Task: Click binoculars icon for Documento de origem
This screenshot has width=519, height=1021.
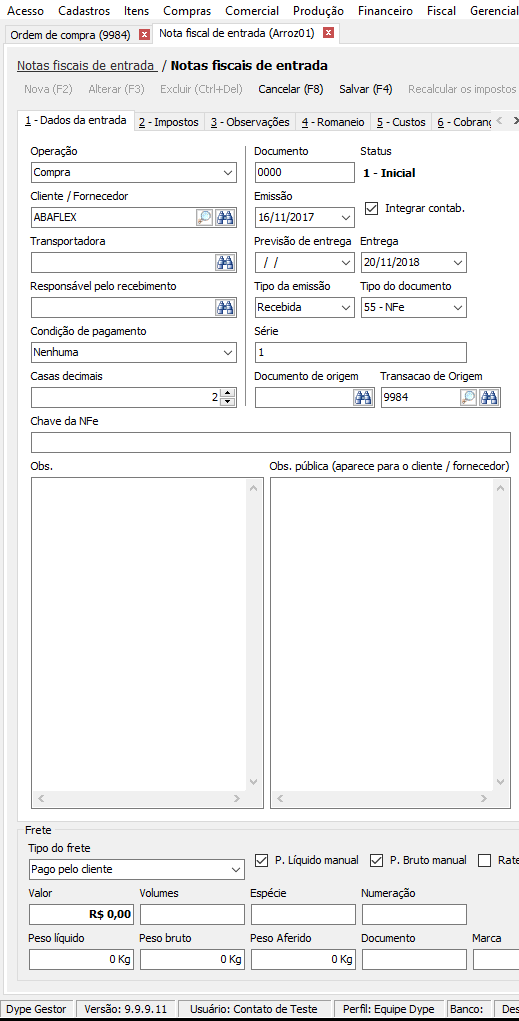Action: click(363, 397)
